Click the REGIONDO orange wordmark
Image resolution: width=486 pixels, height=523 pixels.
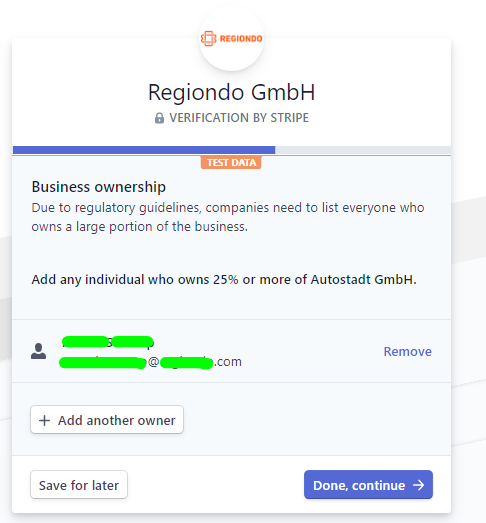click(x=241, y=39)
